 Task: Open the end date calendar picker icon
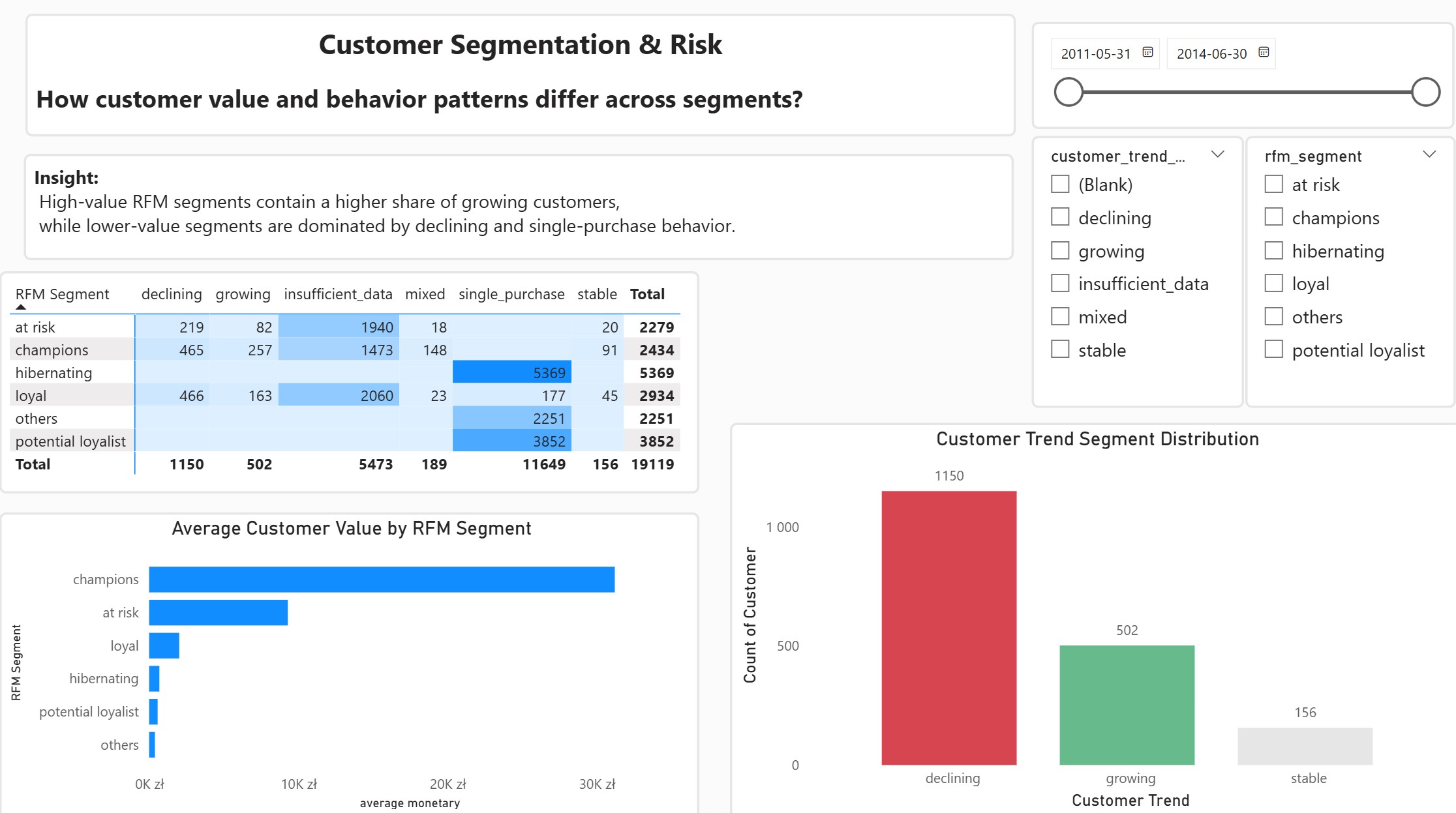[x=1263, y=52]
